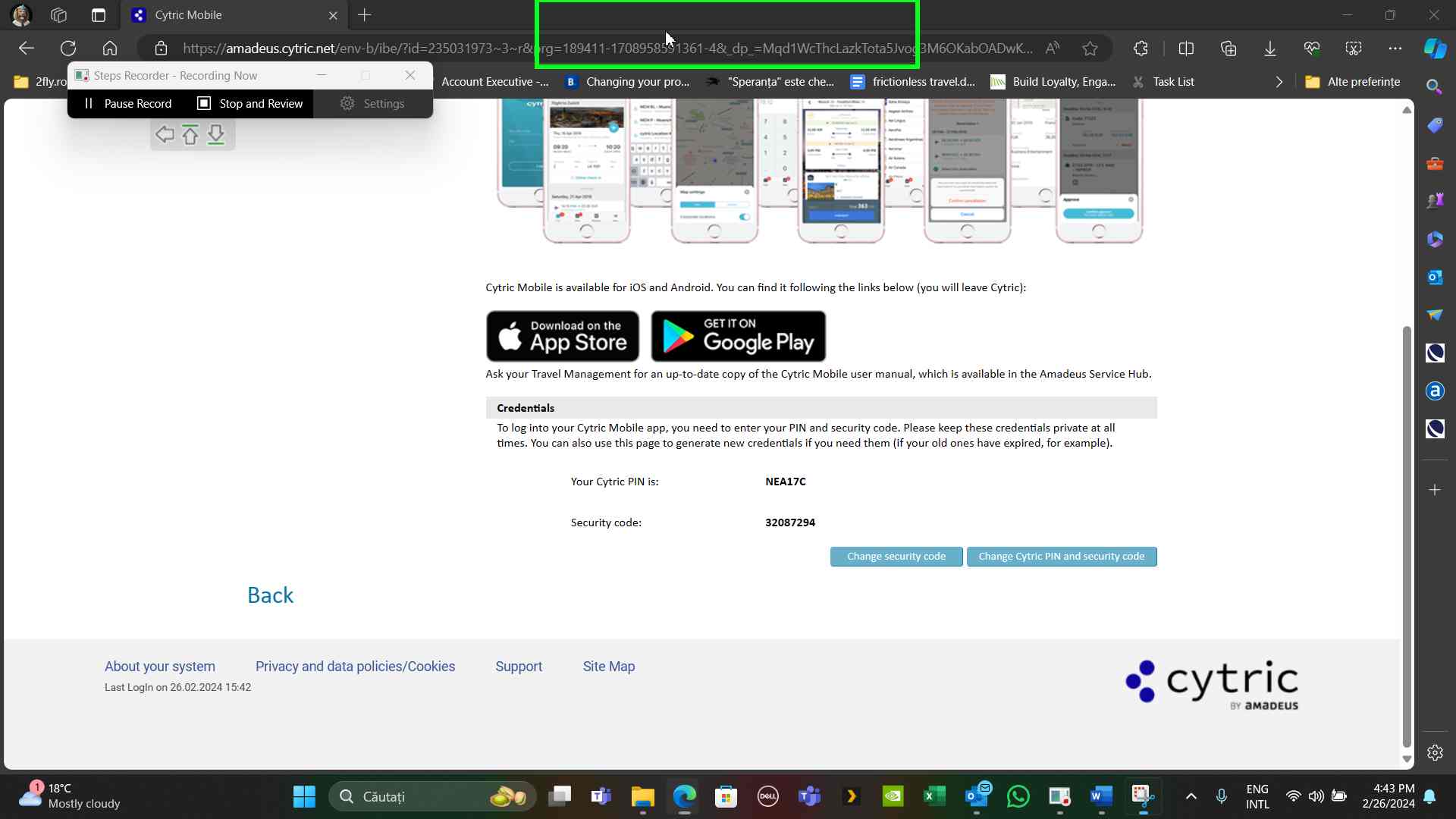Open the Outlook sidebar app
This screenshot has height=819, width=1456.
coord(1435,277)
